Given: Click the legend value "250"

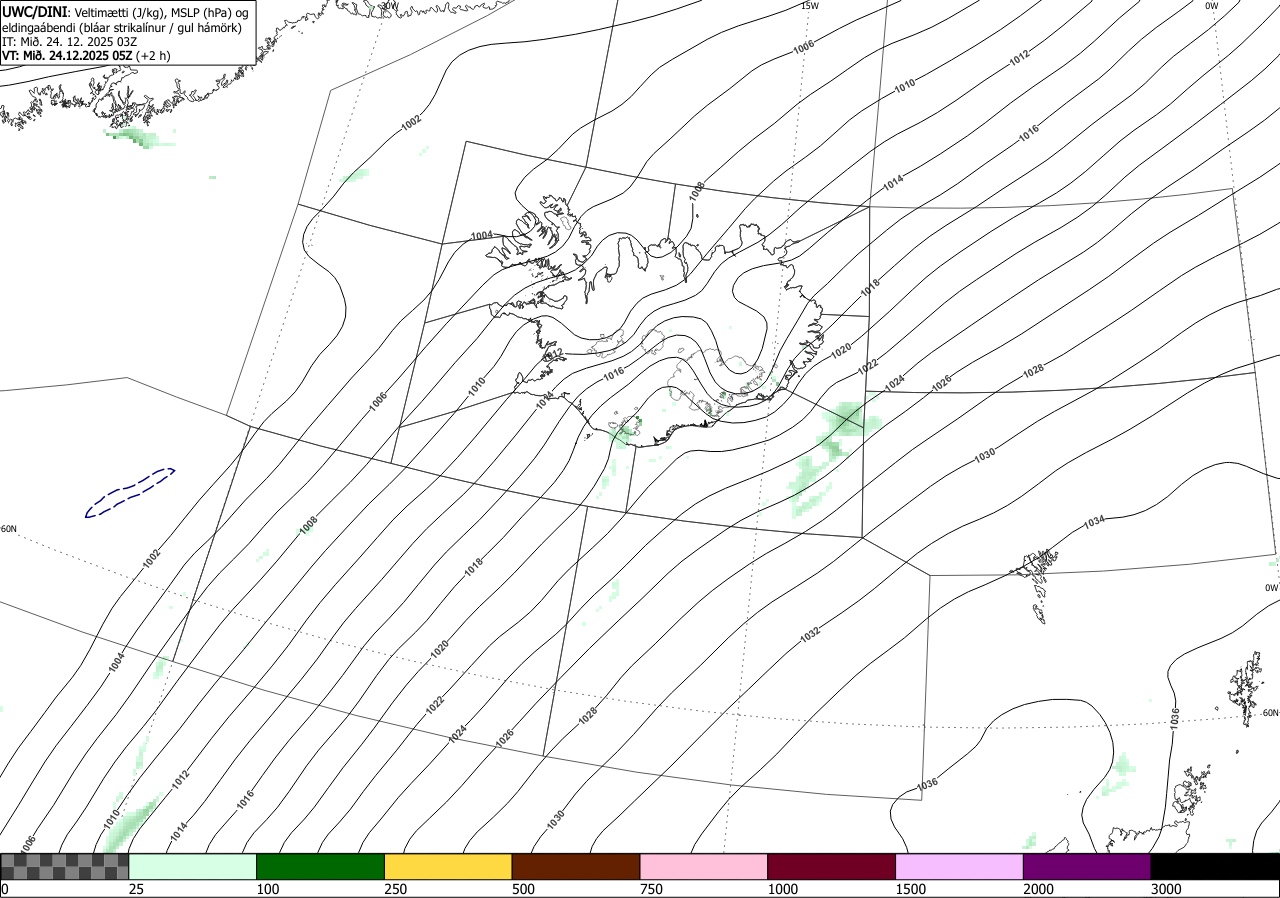Looking at the screenshot, I should point(395,889).
